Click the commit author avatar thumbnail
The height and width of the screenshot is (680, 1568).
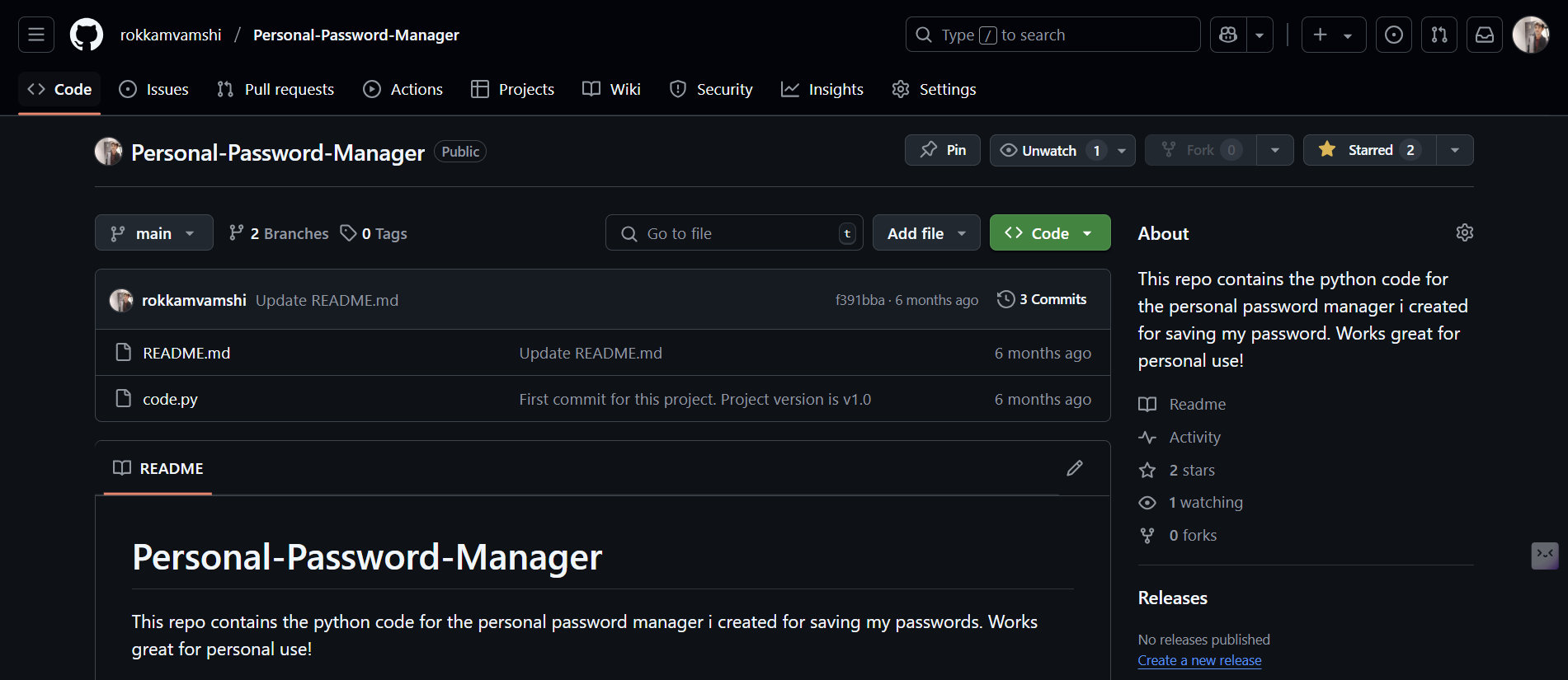[x=121, y=300]
